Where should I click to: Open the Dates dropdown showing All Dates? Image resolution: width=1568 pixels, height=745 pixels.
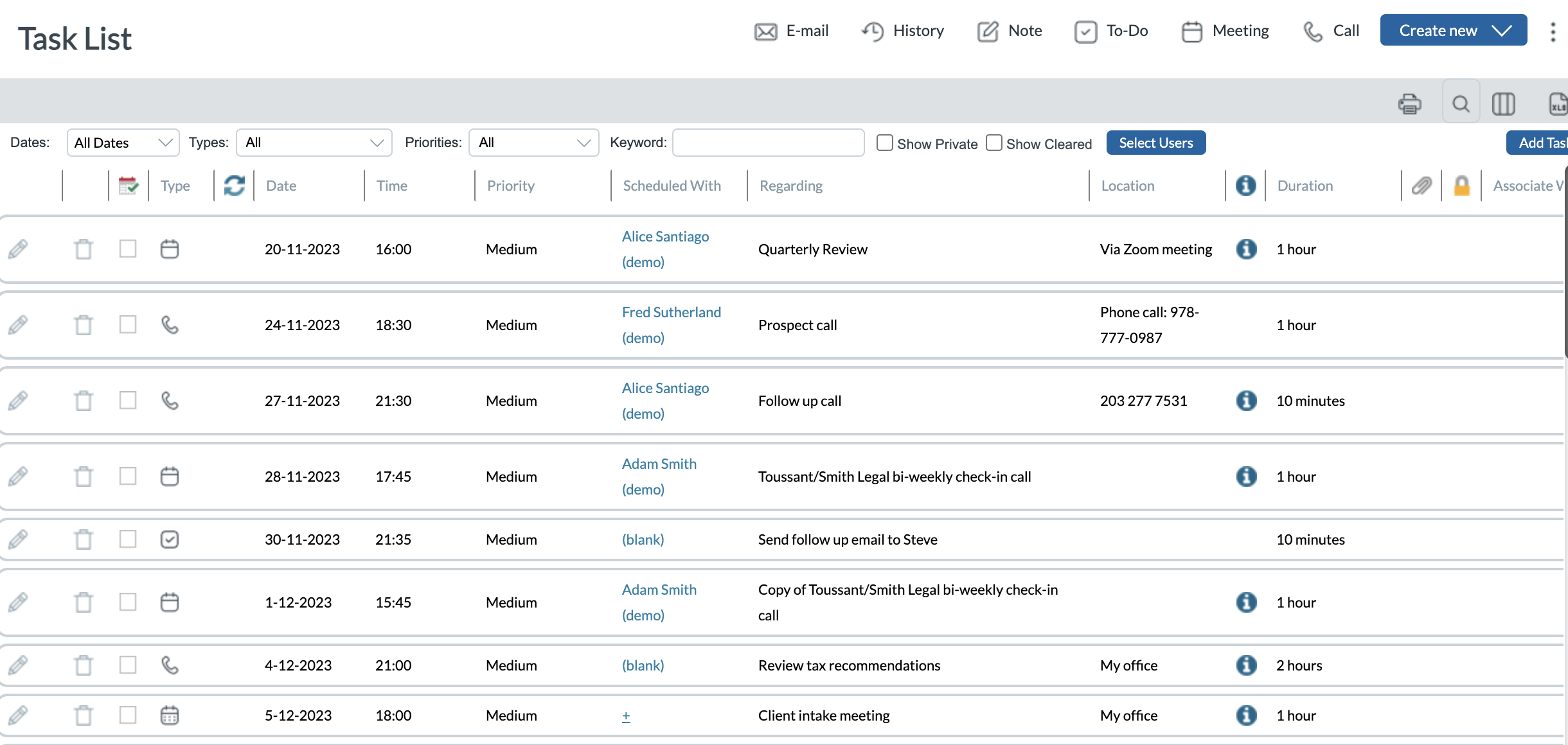(123, 143)
